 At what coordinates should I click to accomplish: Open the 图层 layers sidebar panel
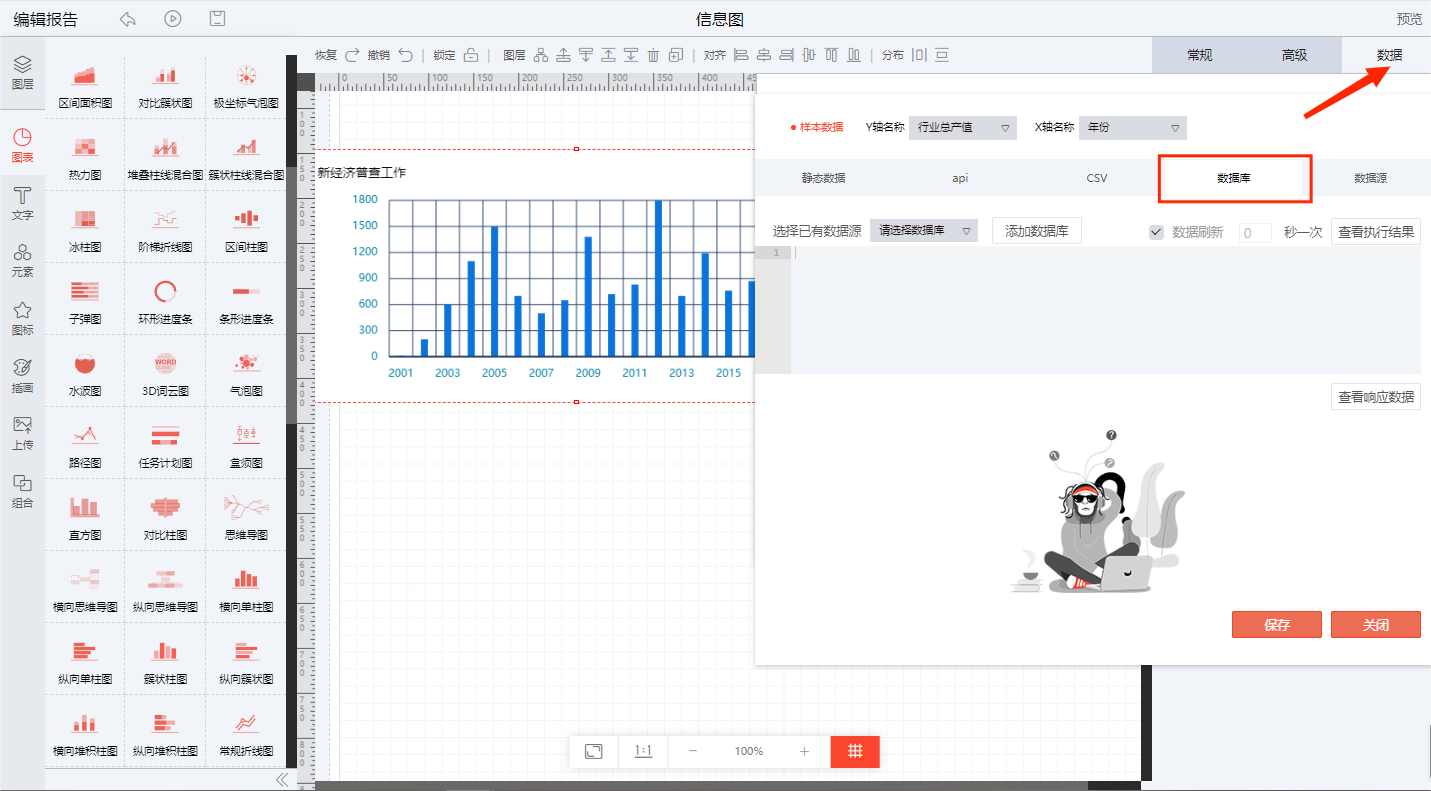coord(22,73)
